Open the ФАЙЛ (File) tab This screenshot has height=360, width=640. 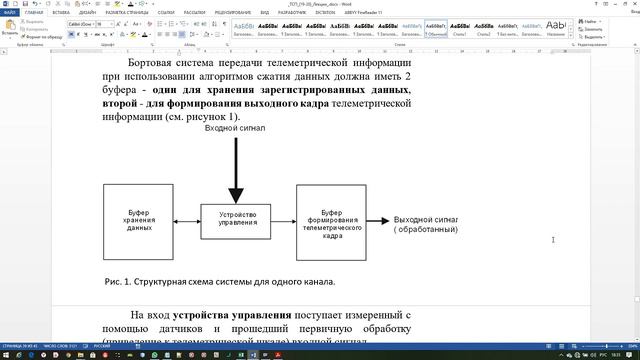click(x=9, y=13)
